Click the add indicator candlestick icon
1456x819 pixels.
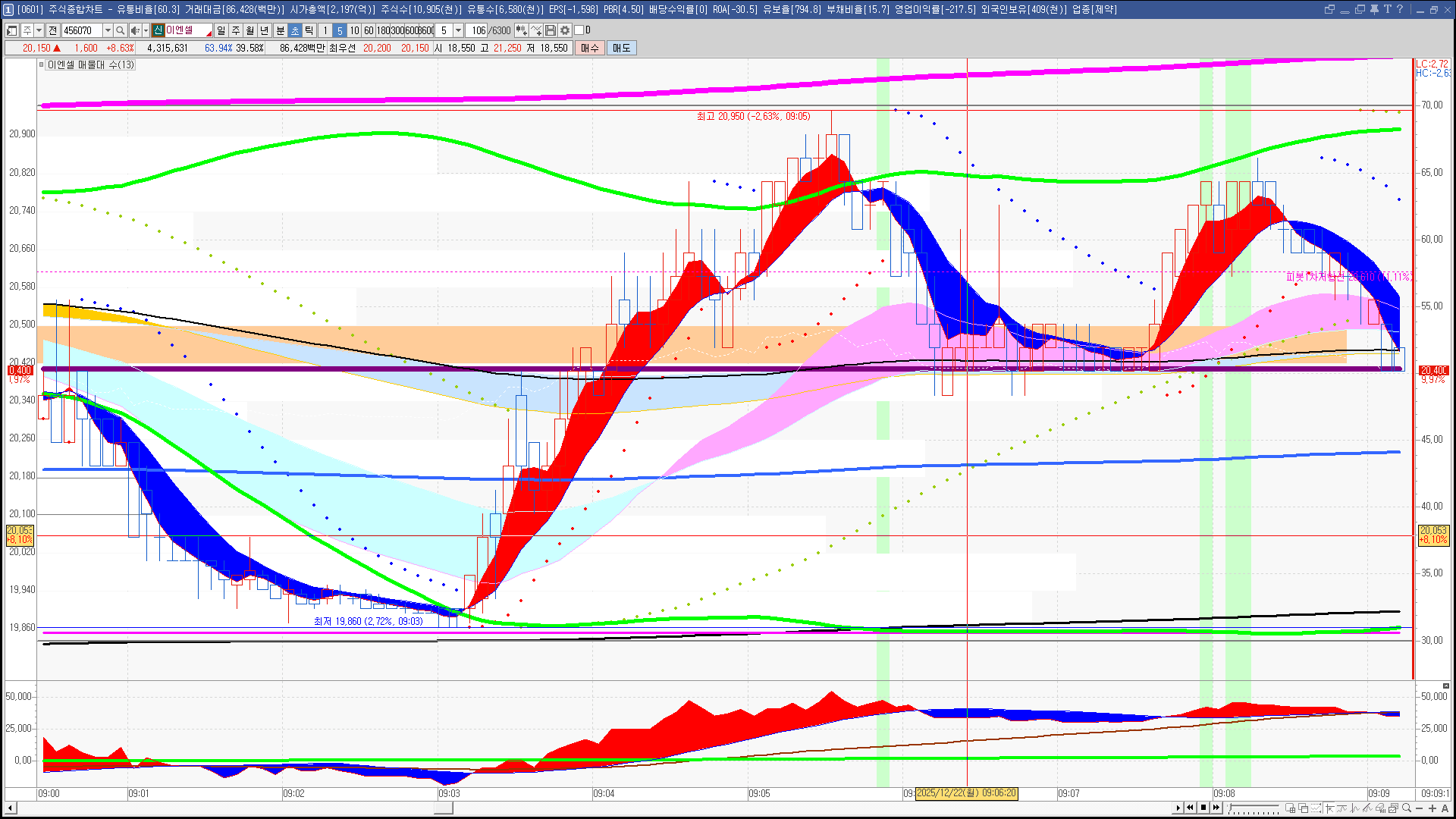point(522,30)
